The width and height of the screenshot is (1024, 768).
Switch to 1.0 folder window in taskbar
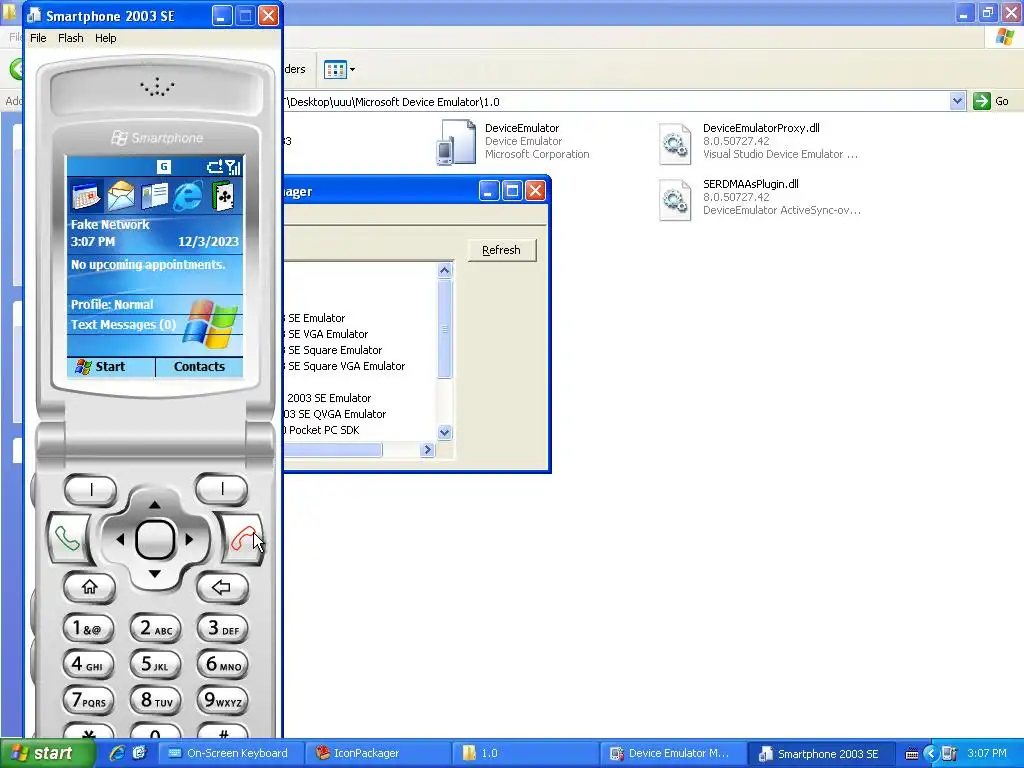[x=526, y=753]
